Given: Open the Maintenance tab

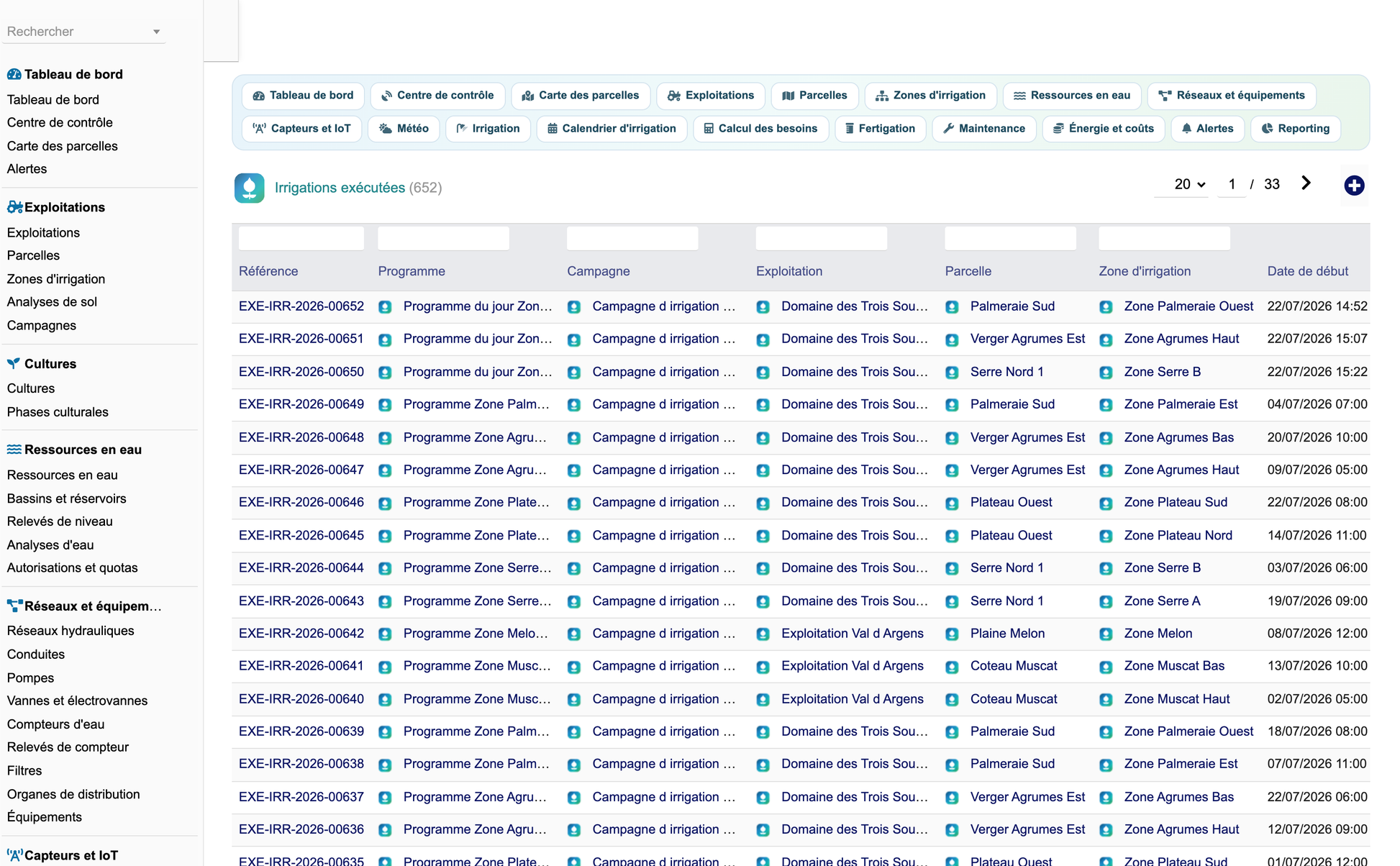Looking at the screenshot, I should (x=983, y=129).
